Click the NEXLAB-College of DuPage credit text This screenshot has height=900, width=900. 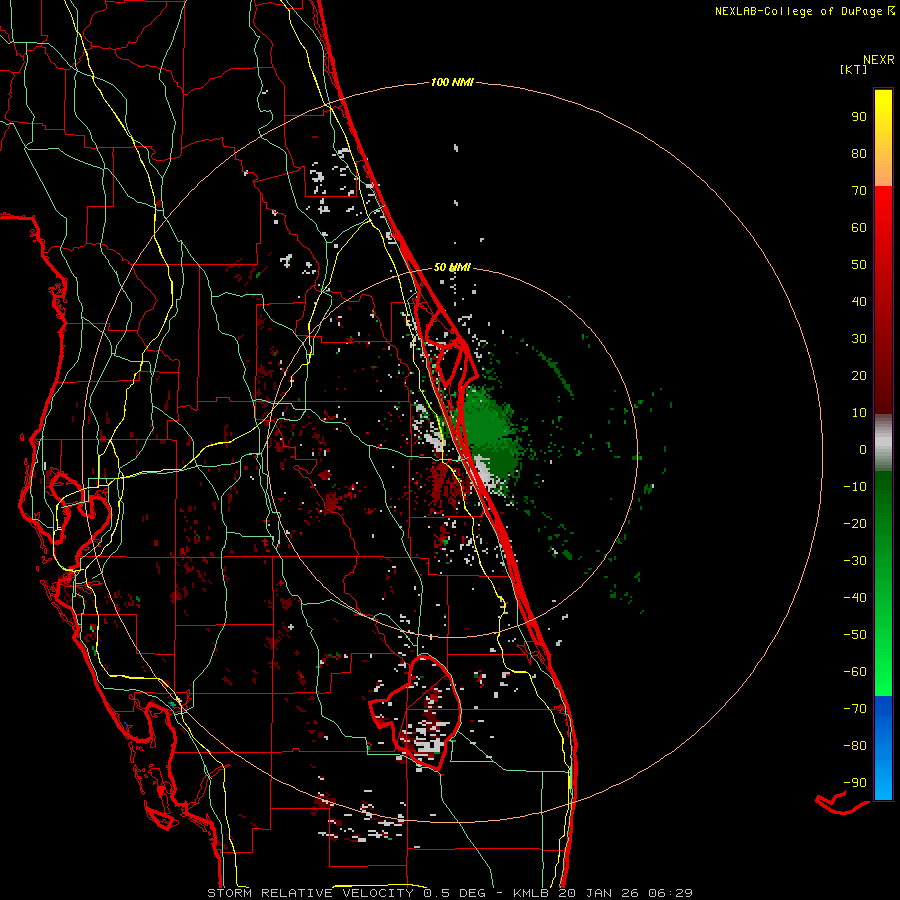point(804,11)
